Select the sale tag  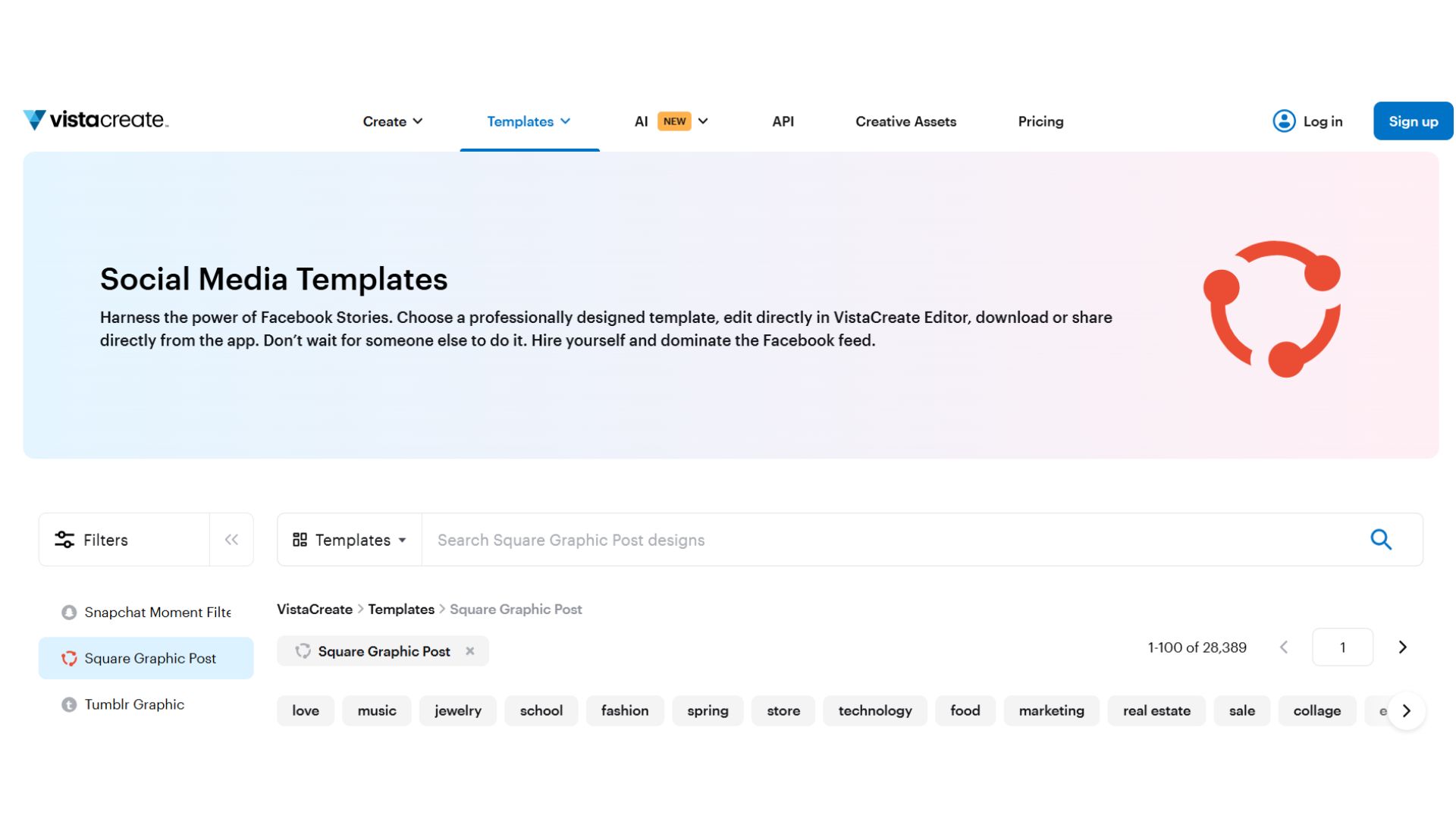[1242, 711]
